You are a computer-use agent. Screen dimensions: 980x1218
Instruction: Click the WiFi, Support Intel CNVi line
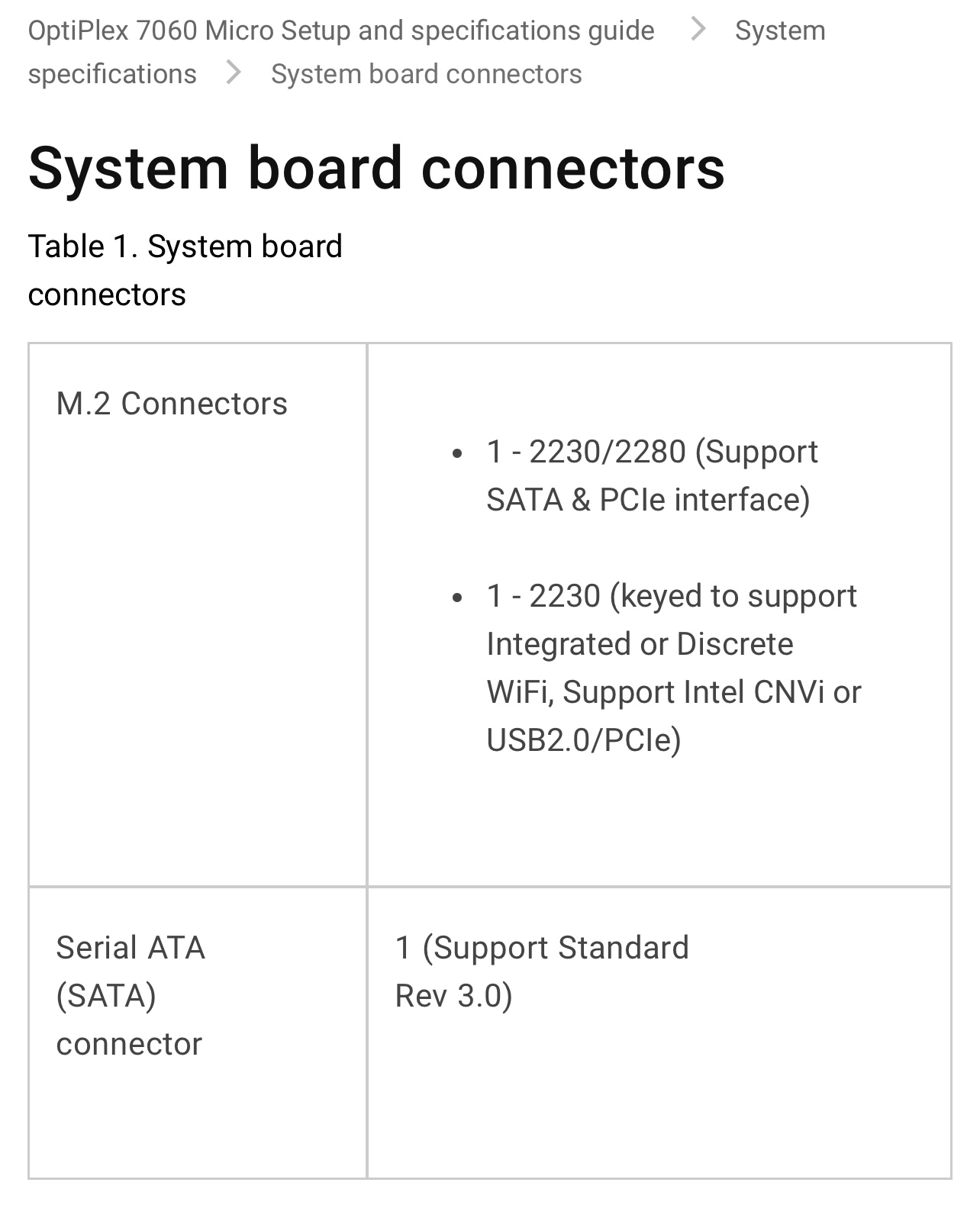pos(673,692)
